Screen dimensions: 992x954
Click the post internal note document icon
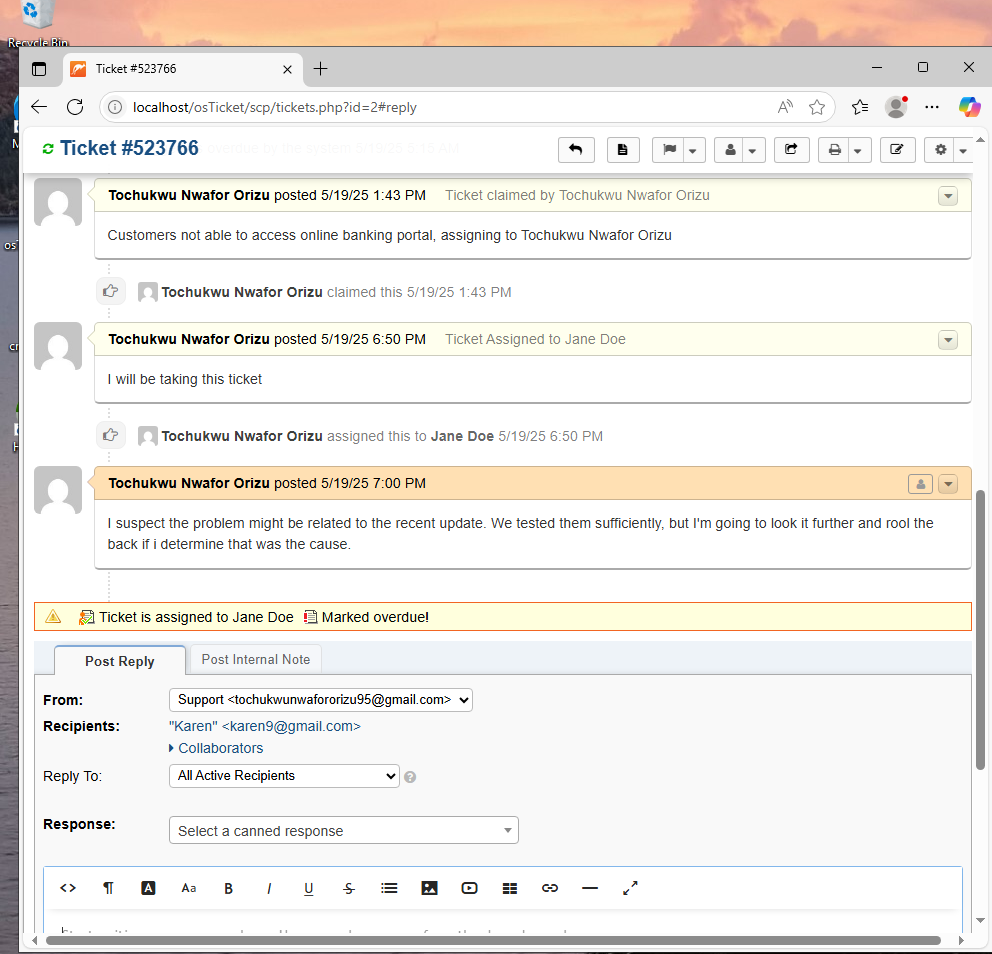623,150
